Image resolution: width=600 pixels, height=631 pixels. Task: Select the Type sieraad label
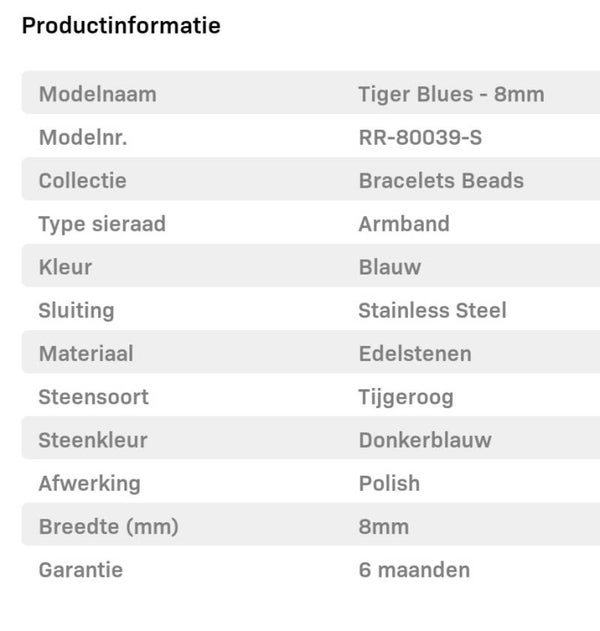coord(102,224)
